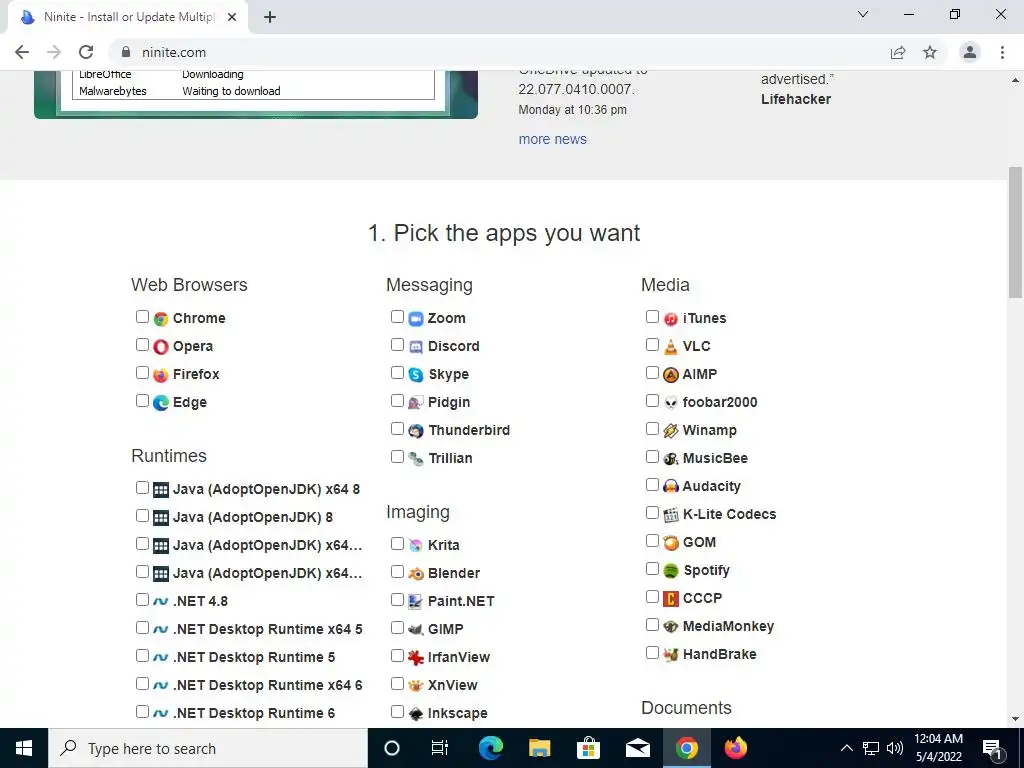Screen dimensions: 1024x768
Task: Enable the VLC checkbox
Action: click(x=652, y=345)
